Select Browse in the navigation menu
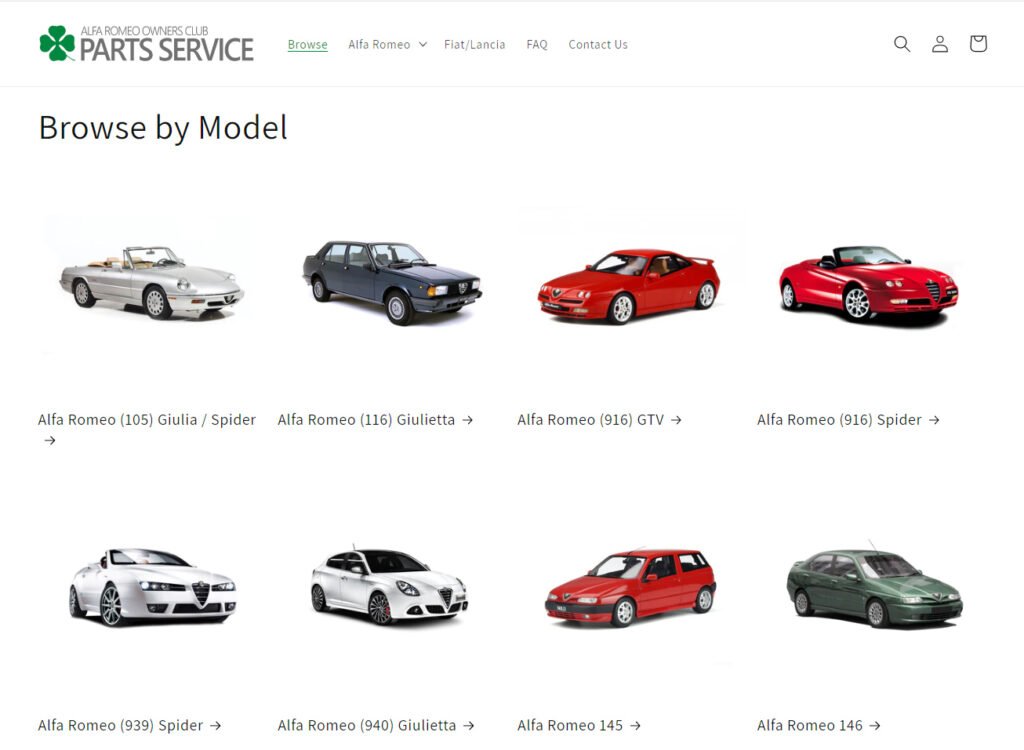Viewport: 1024px width, 750px height. 307,44
